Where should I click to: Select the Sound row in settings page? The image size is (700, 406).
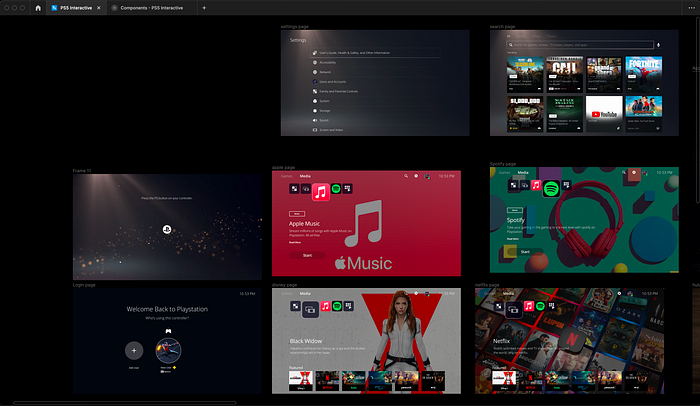[375, 120]
